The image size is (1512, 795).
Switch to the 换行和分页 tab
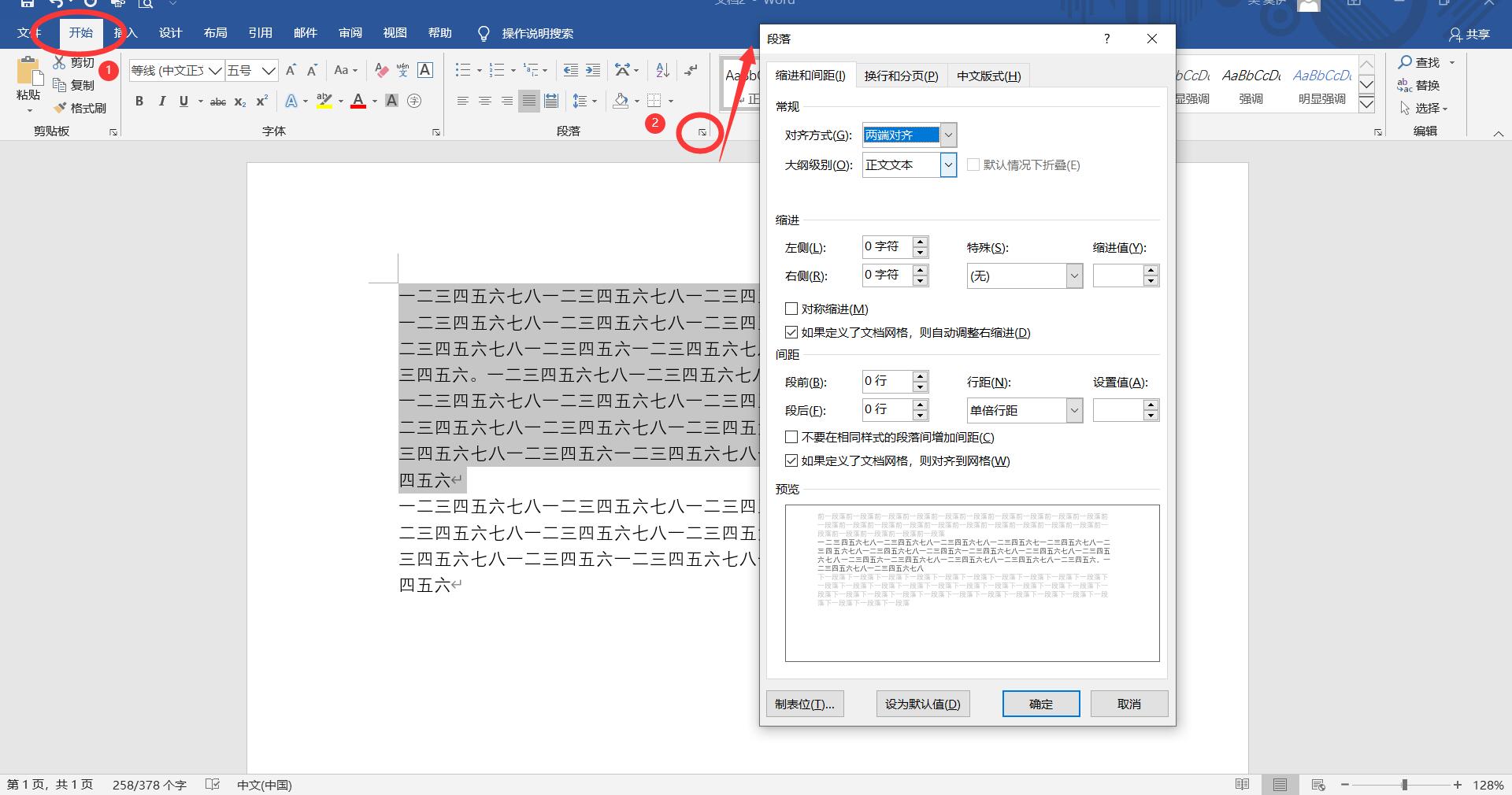pos(901,76)
